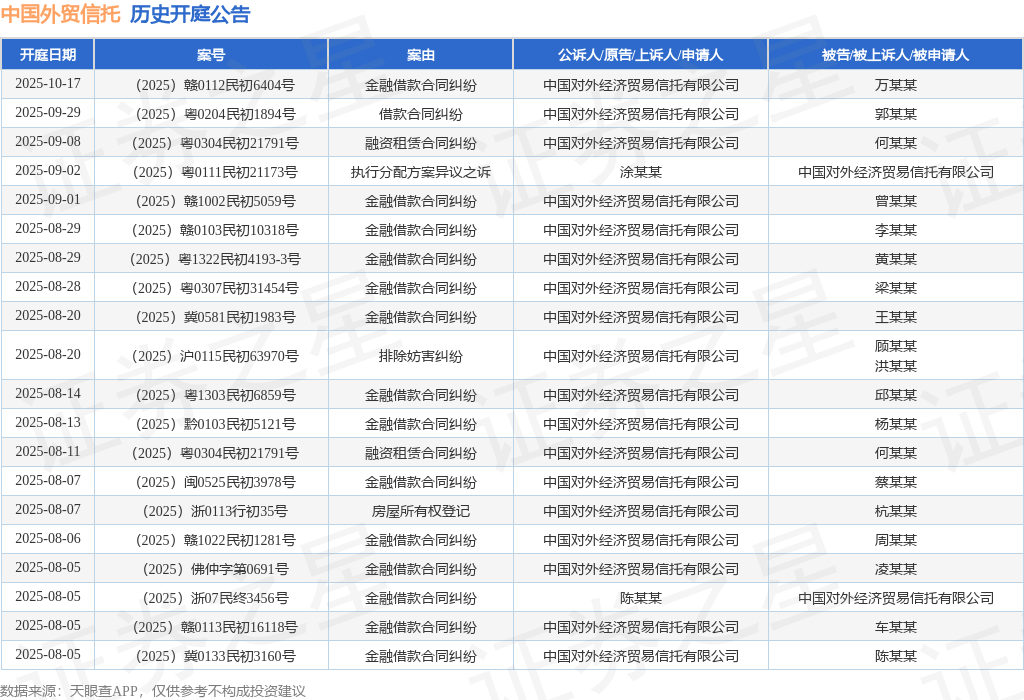Click case number 佛仲字第0691号

[215, 569]
